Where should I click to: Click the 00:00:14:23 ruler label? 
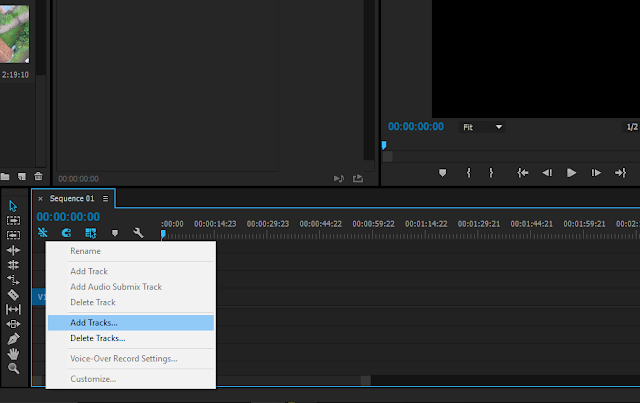click(215, 224)
